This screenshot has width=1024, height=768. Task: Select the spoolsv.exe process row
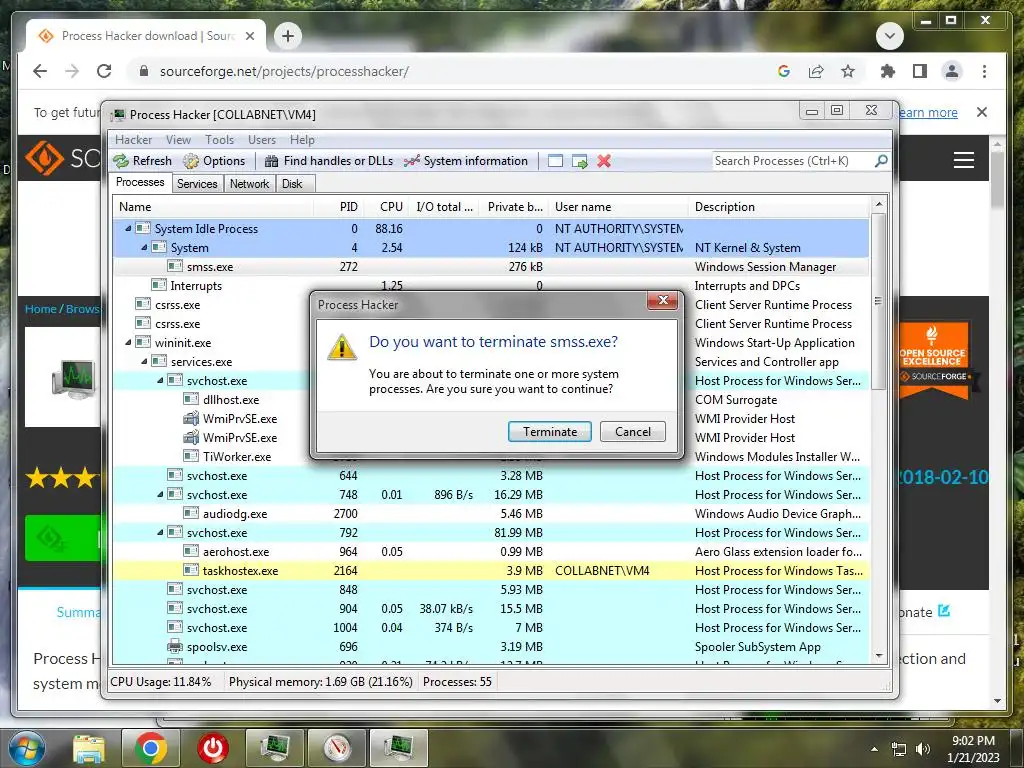click(x=491, y=647)
